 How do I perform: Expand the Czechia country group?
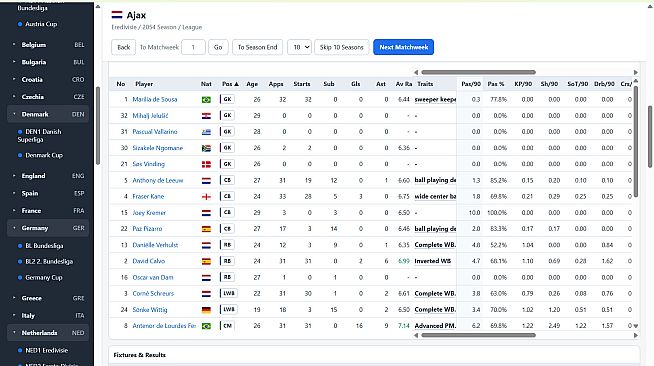[48, 97]
